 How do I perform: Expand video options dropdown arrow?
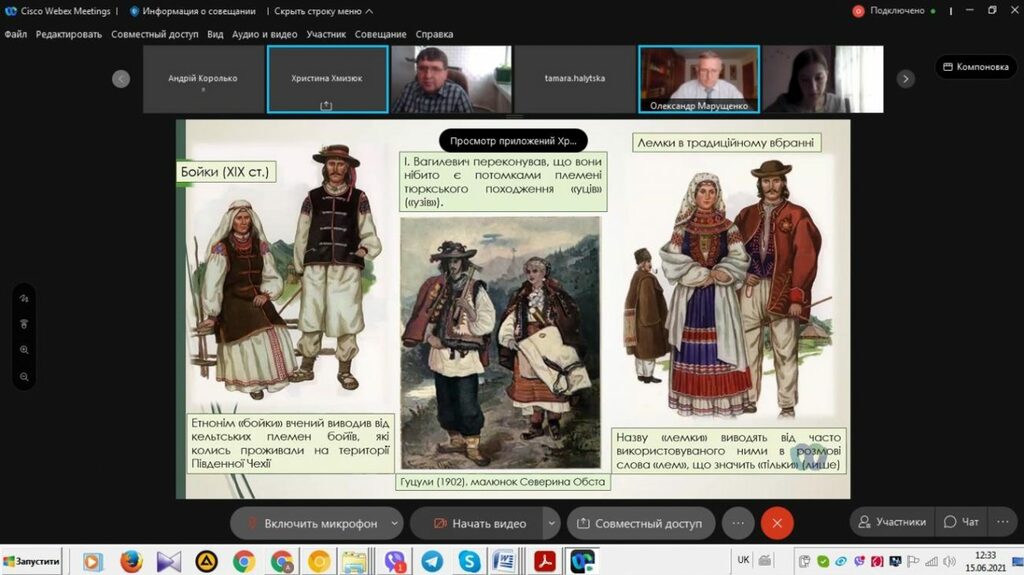click(551, 522)
